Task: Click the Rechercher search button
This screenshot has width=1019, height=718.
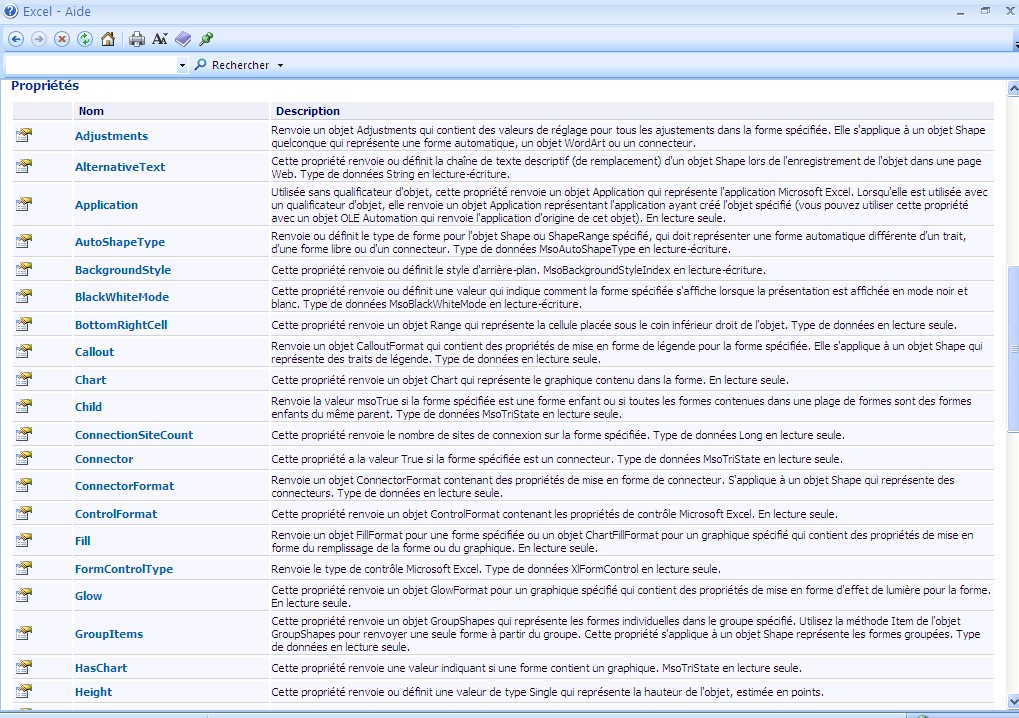Action: (232, 65)
